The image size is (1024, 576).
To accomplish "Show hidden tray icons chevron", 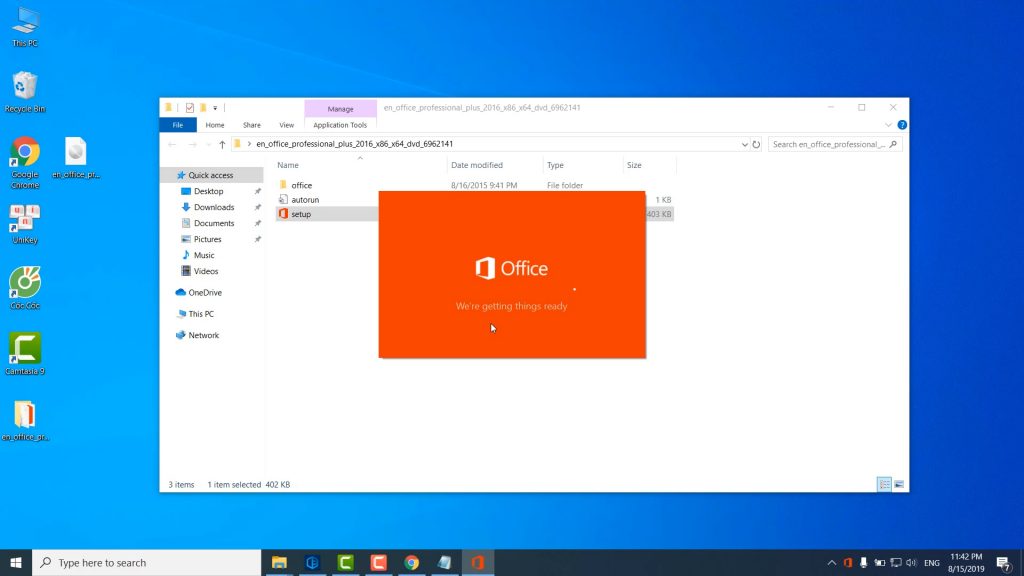I will point(831,562).
